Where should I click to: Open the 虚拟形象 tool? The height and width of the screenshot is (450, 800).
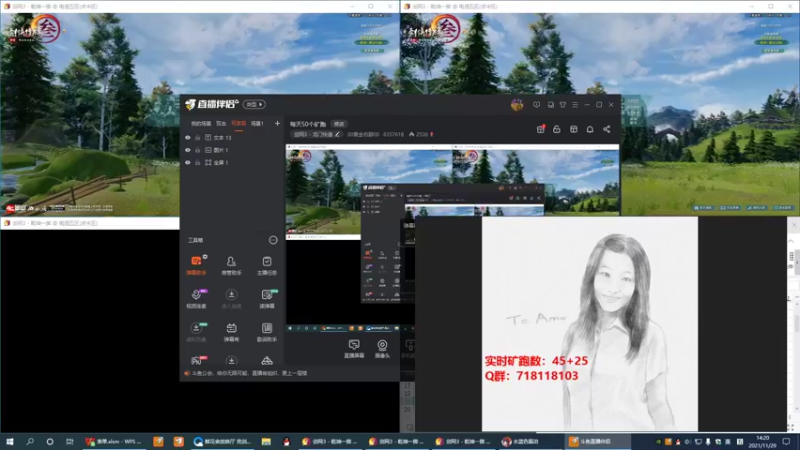196,332
